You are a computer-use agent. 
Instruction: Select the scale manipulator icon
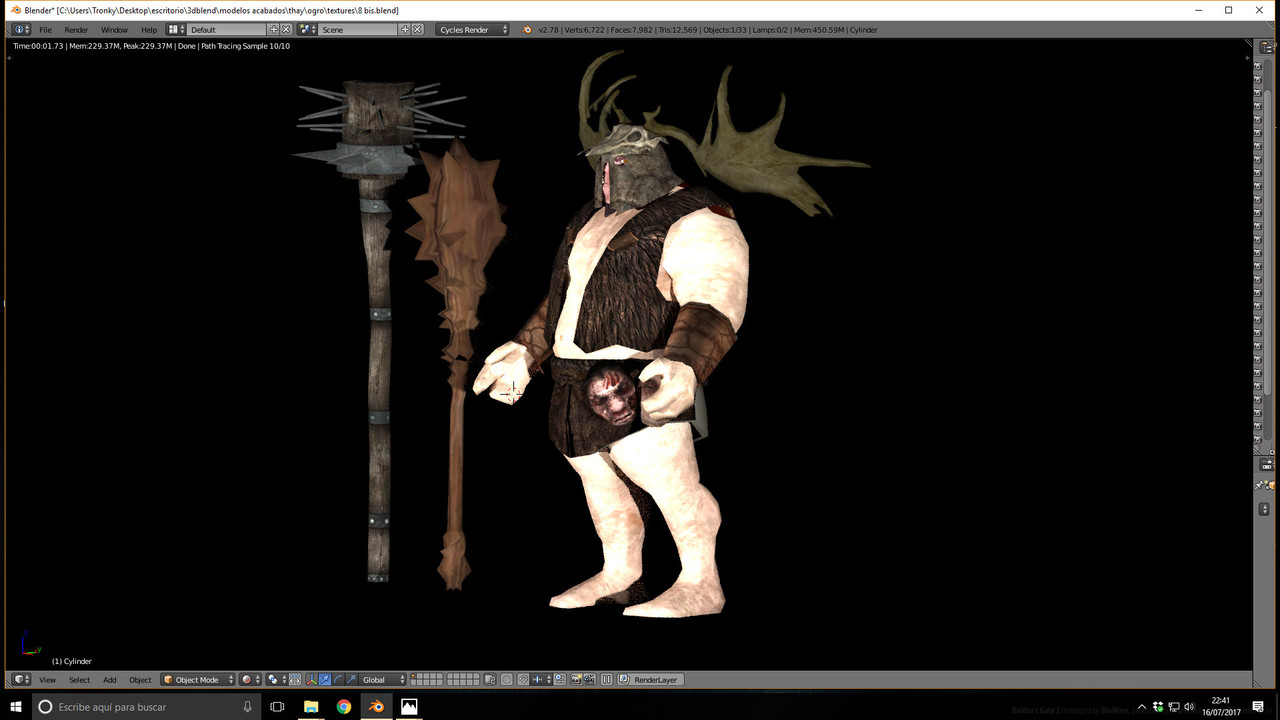(351, 680)
